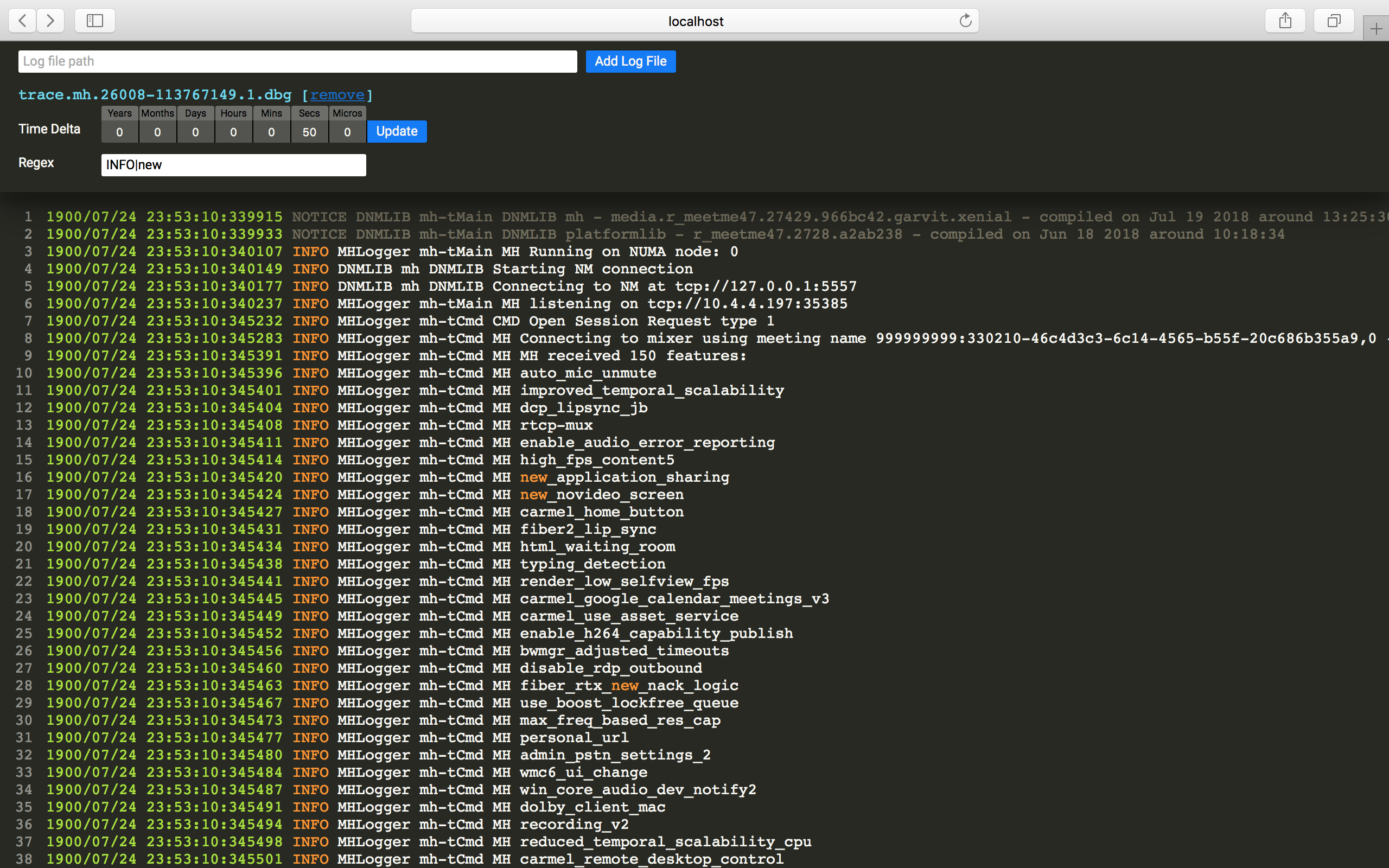Select the Days delta field
1389x868 pixels.
pyautogui.click(x=195, y=132)
